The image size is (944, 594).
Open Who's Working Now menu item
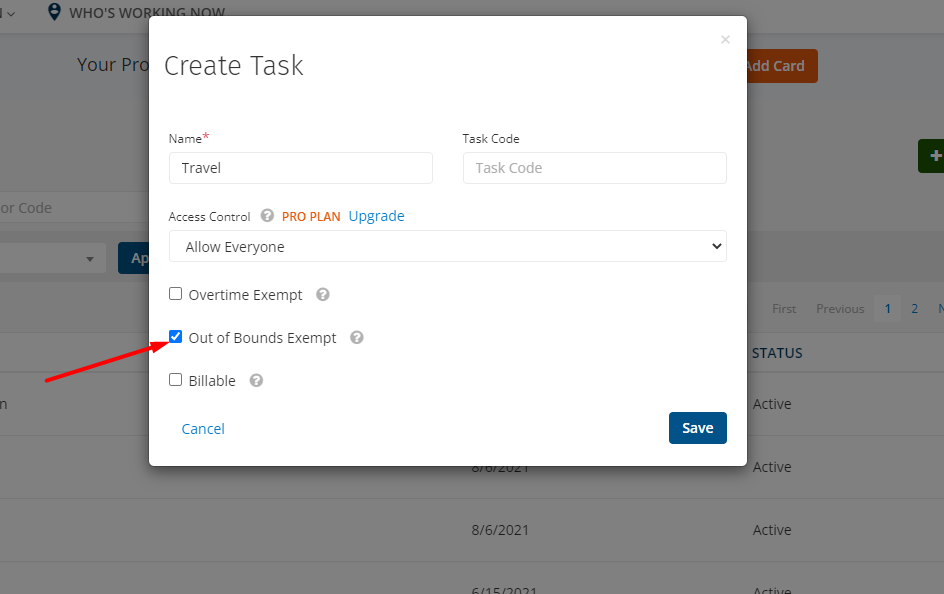pos(146,13)
